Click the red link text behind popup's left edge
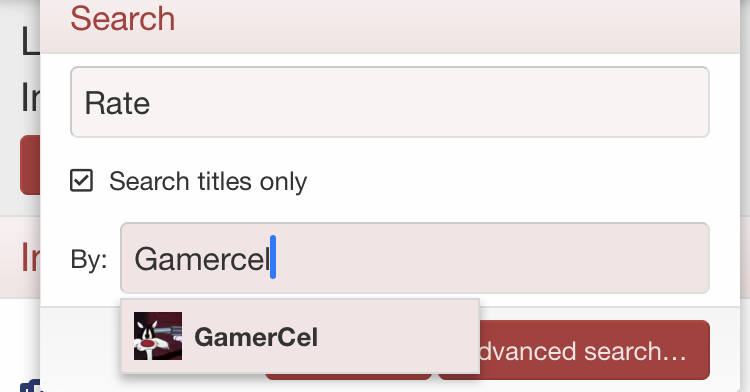This screenshot has width=750, height=392. point(30,257)
